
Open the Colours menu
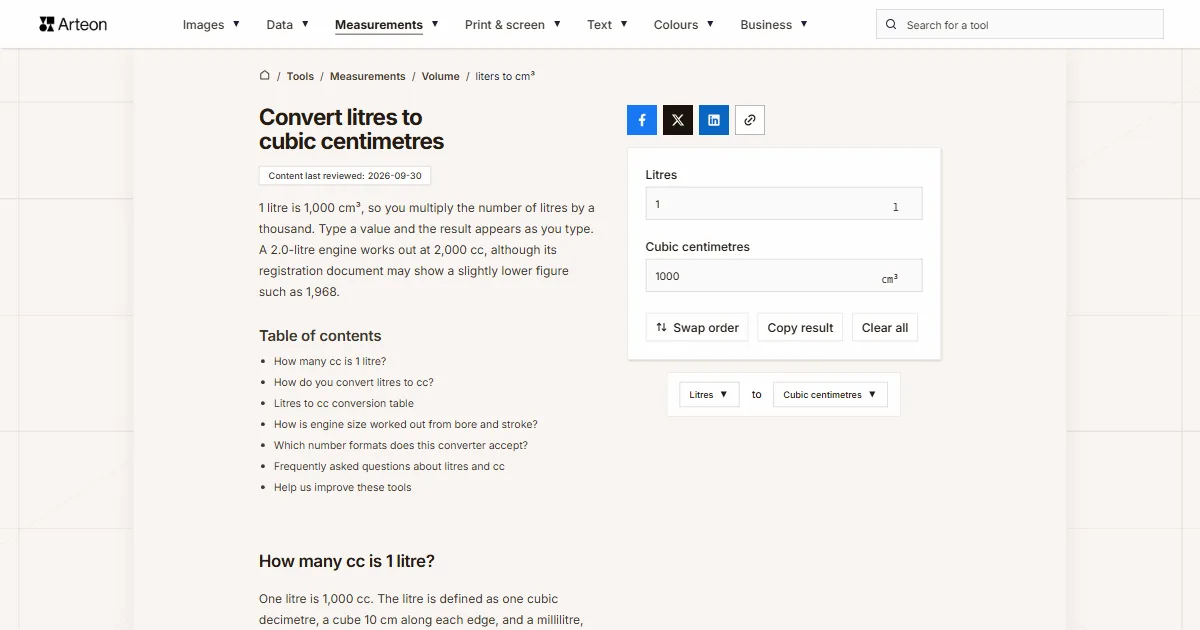(x=684, y=25)
